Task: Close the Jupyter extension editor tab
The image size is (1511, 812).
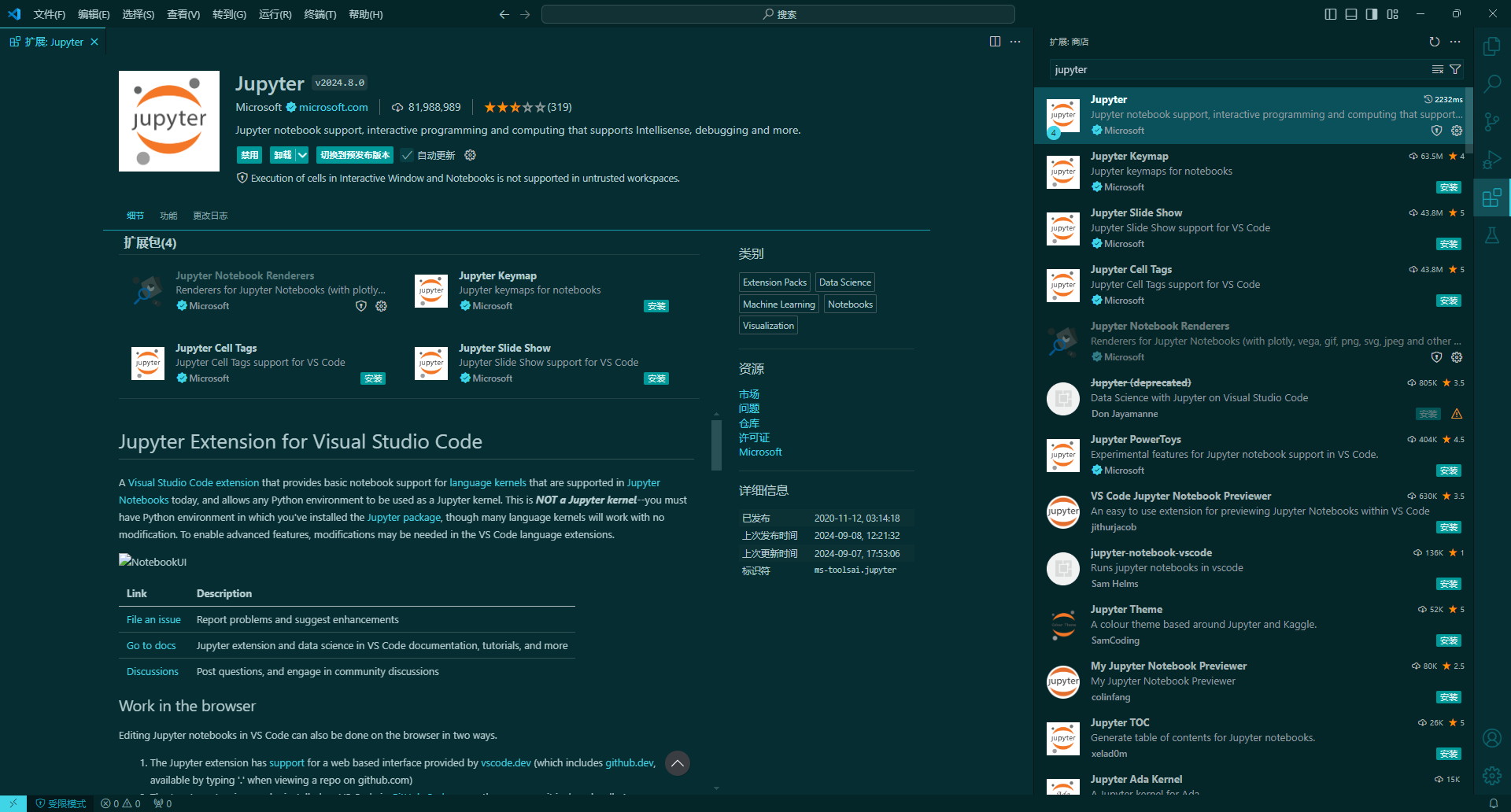Action: point(94,42)
